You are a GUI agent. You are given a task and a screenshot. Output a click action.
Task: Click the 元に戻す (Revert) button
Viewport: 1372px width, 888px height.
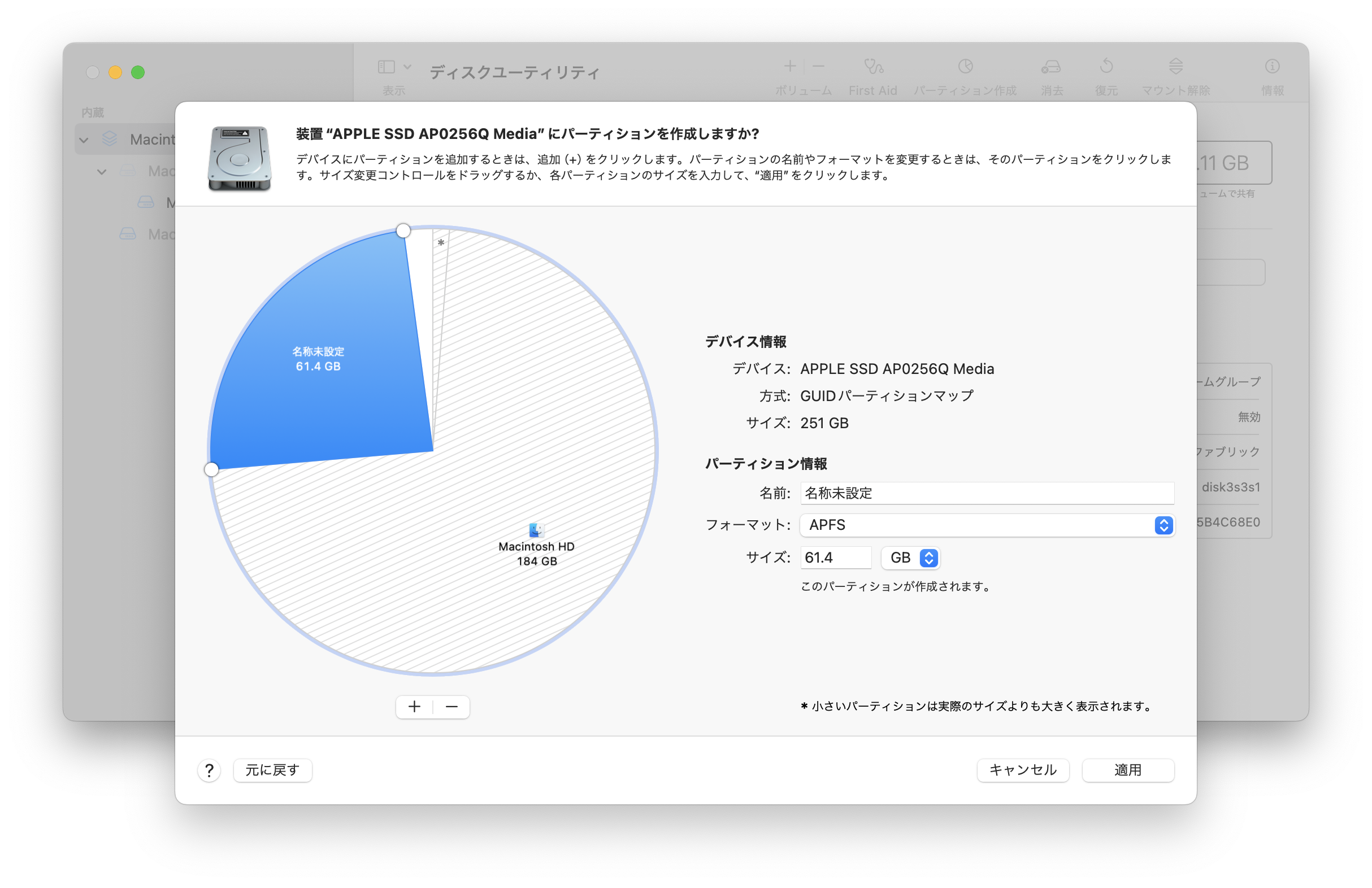273,770
